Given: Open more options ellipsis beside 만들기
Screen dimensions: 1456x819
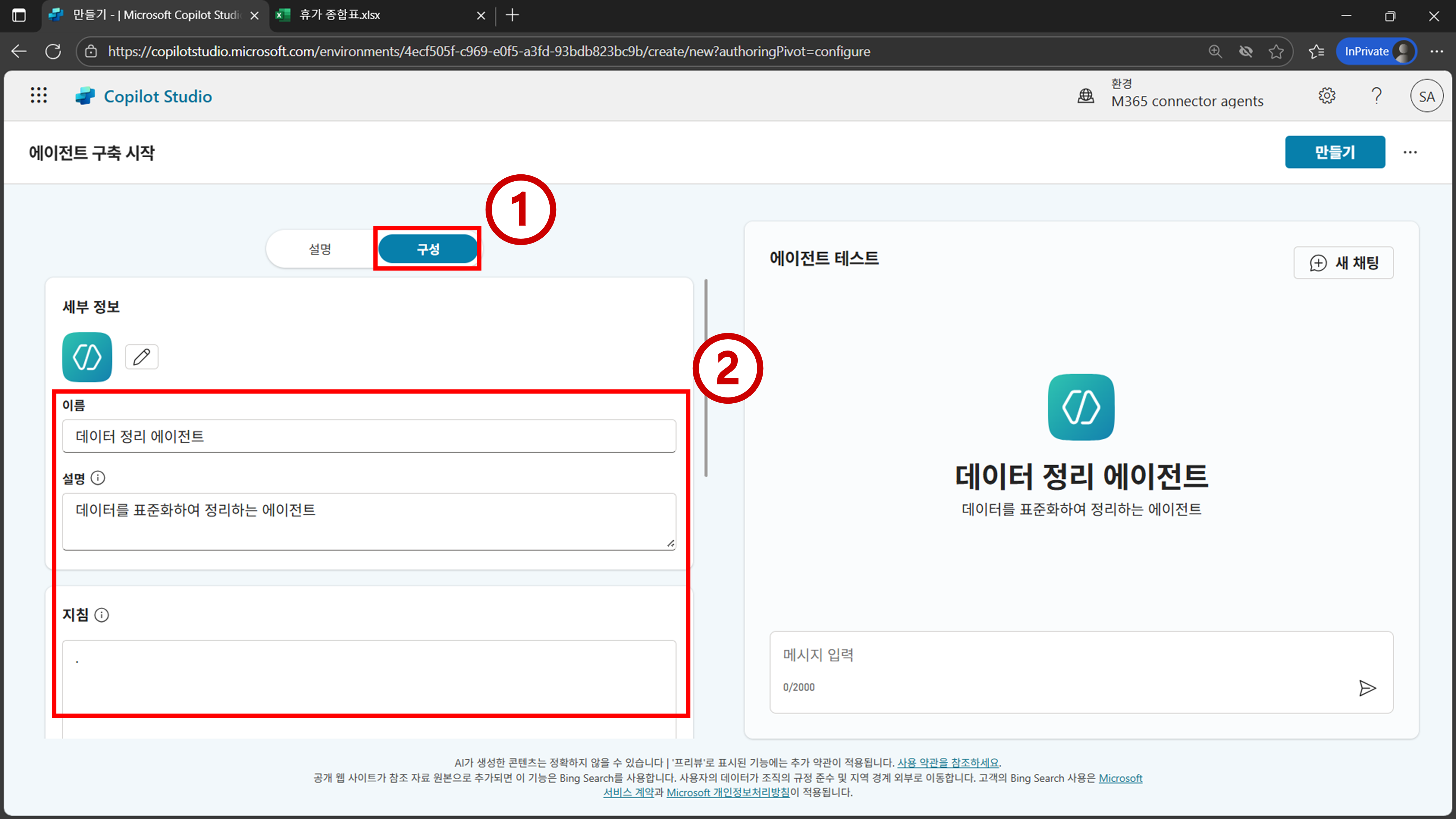Looking at the screenshot, I should (x=1410, y=152).
